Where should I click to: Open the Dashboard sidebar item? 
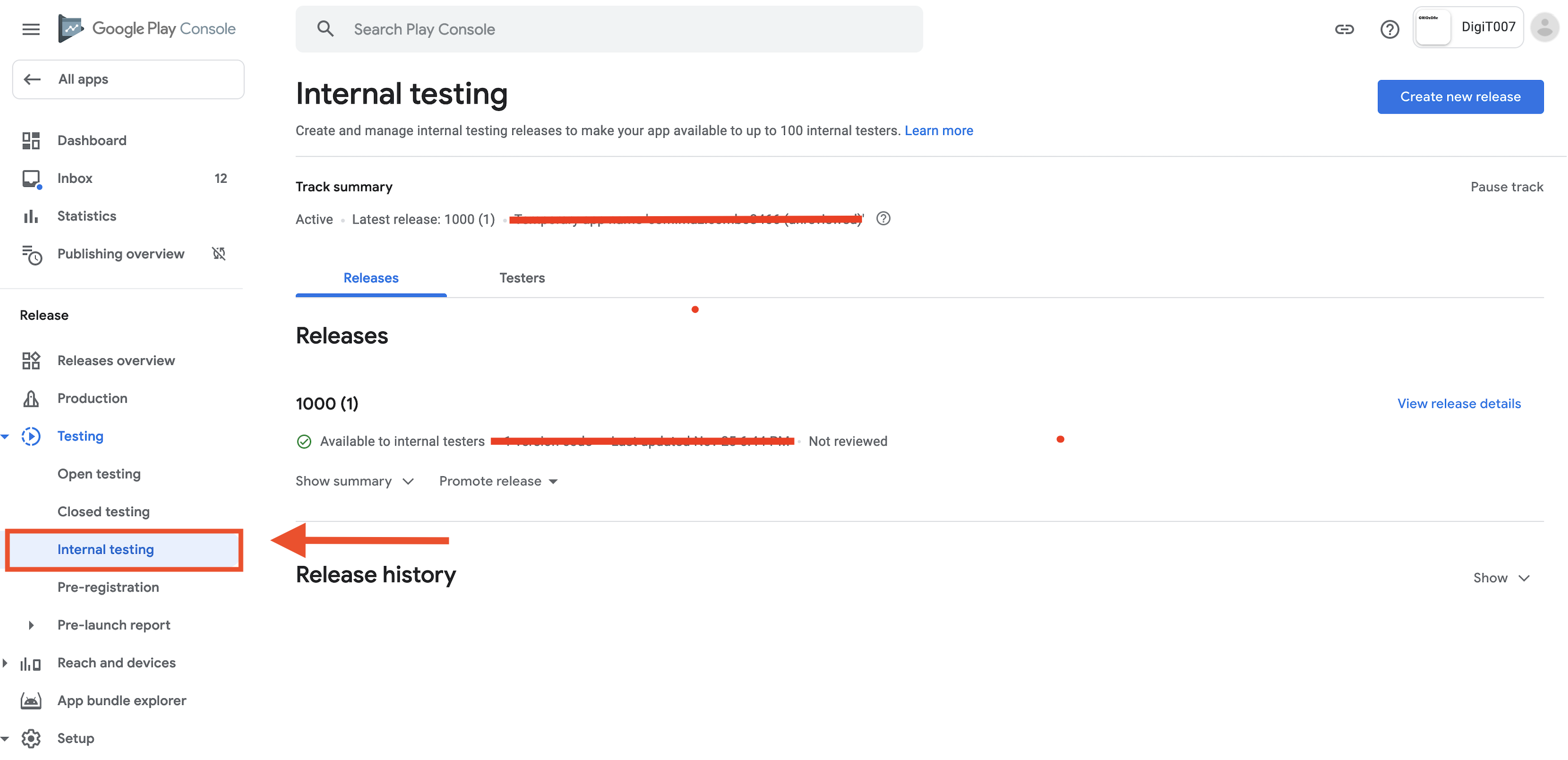(92, 141)
